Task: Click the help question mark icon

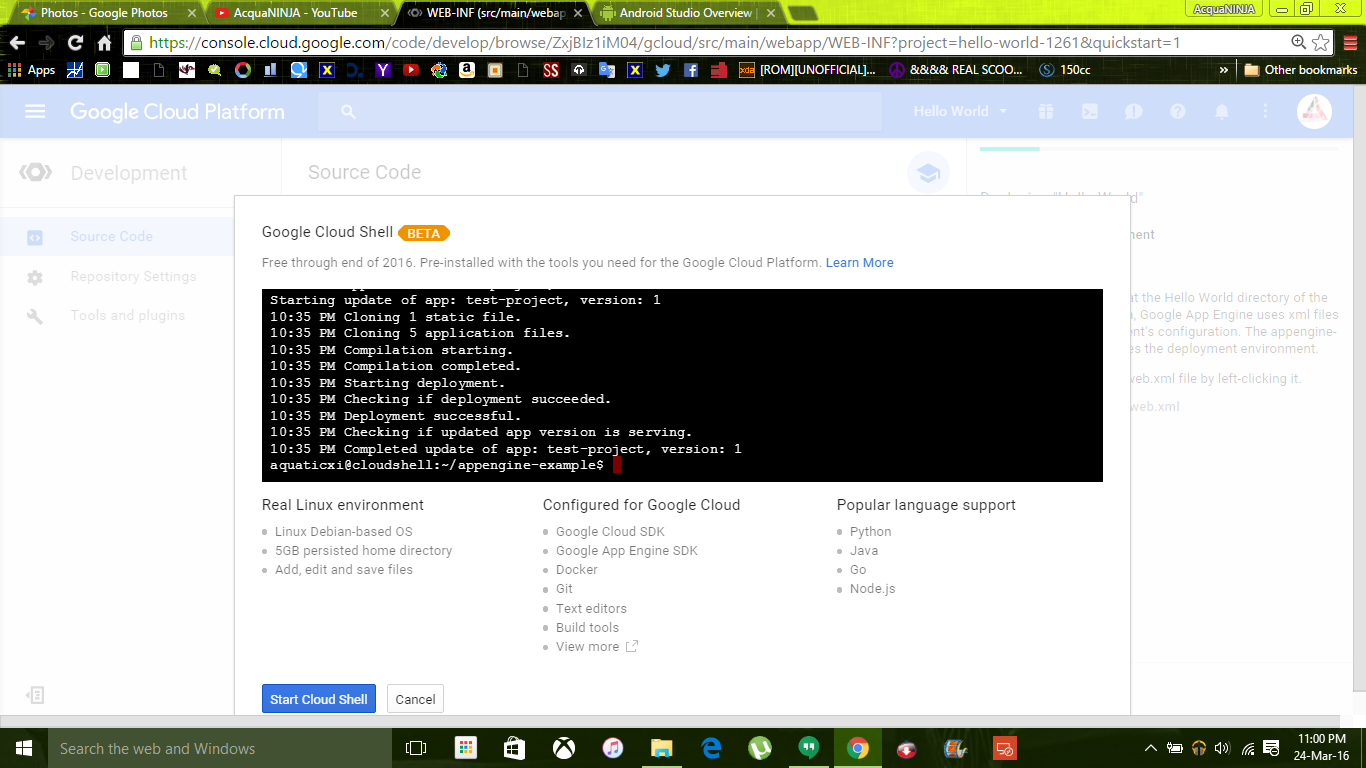Action: [1177, 112]
